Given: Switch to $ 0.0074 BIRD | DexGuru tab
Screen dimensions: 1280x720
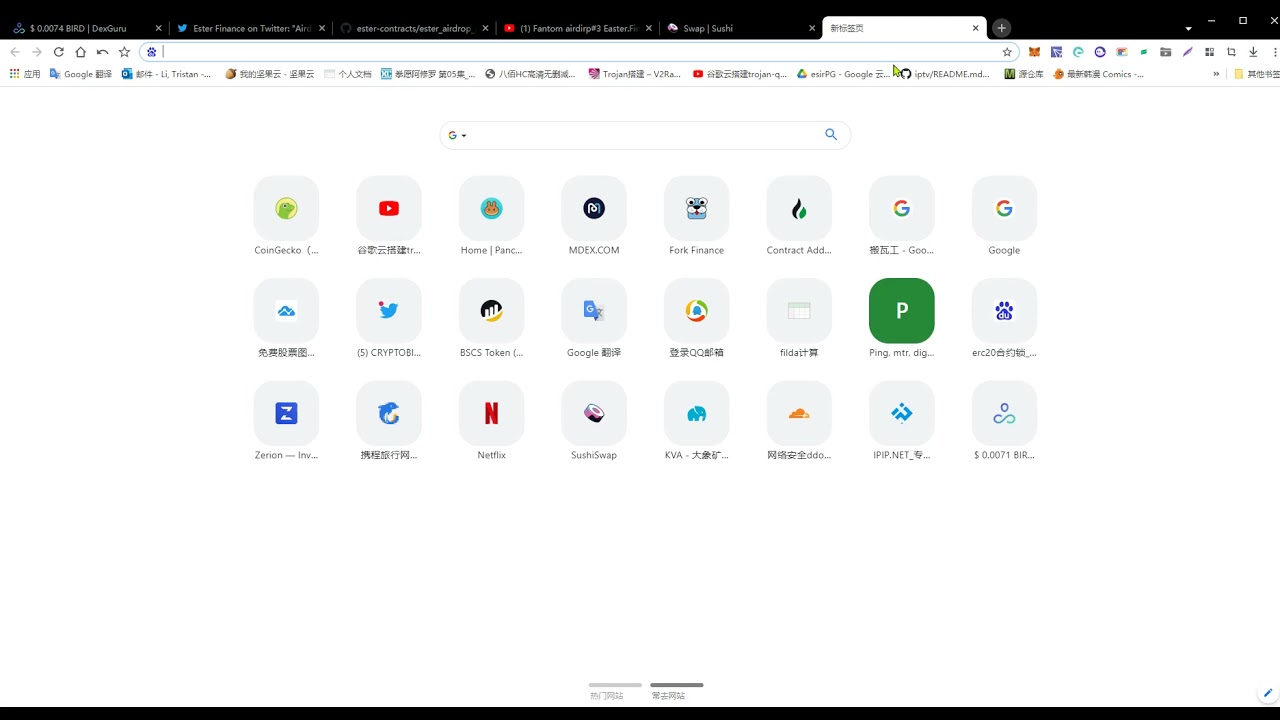Looking at the screenshot, I should (x=84, y=28).
